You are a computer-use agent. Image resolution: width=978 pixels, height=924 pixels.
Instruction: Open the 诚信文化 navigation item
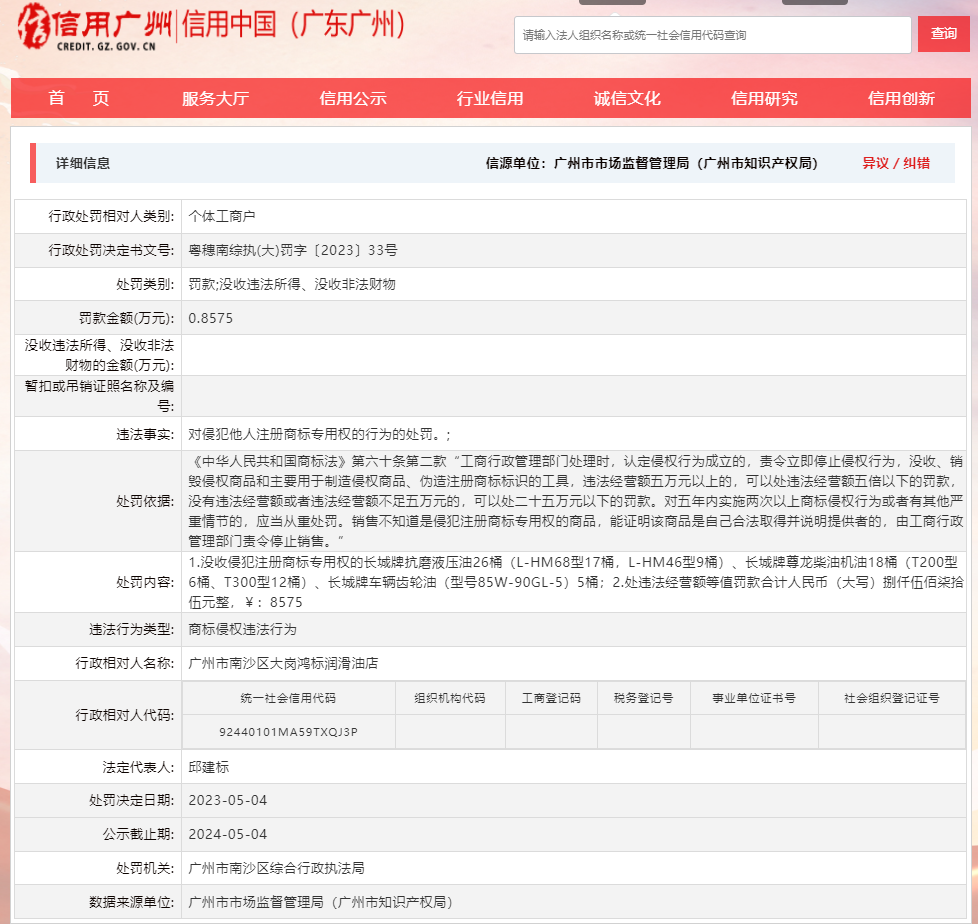(627, 98)
